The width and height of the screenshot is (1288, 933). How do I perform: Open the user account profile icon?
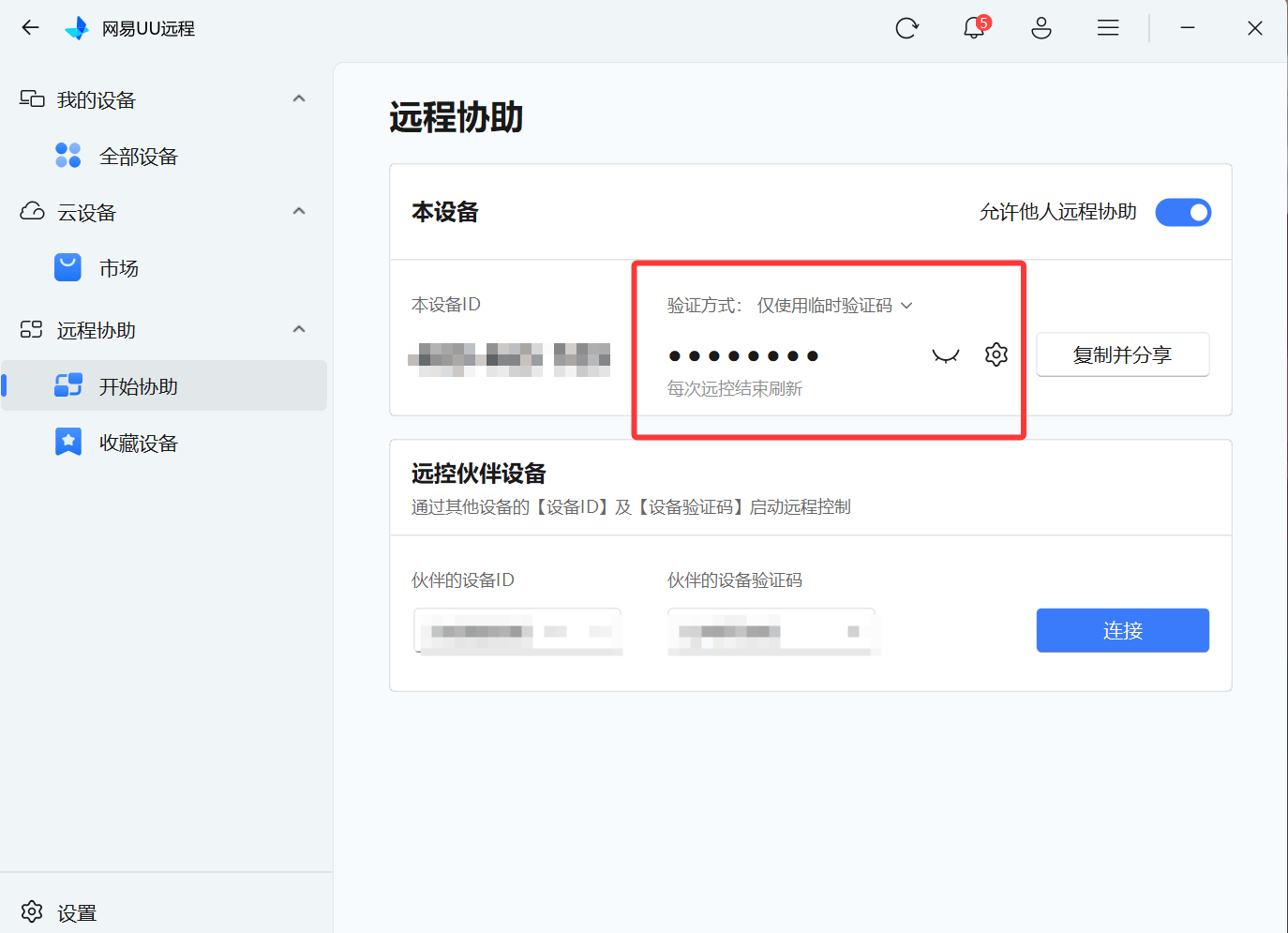tap(1041, 28)
